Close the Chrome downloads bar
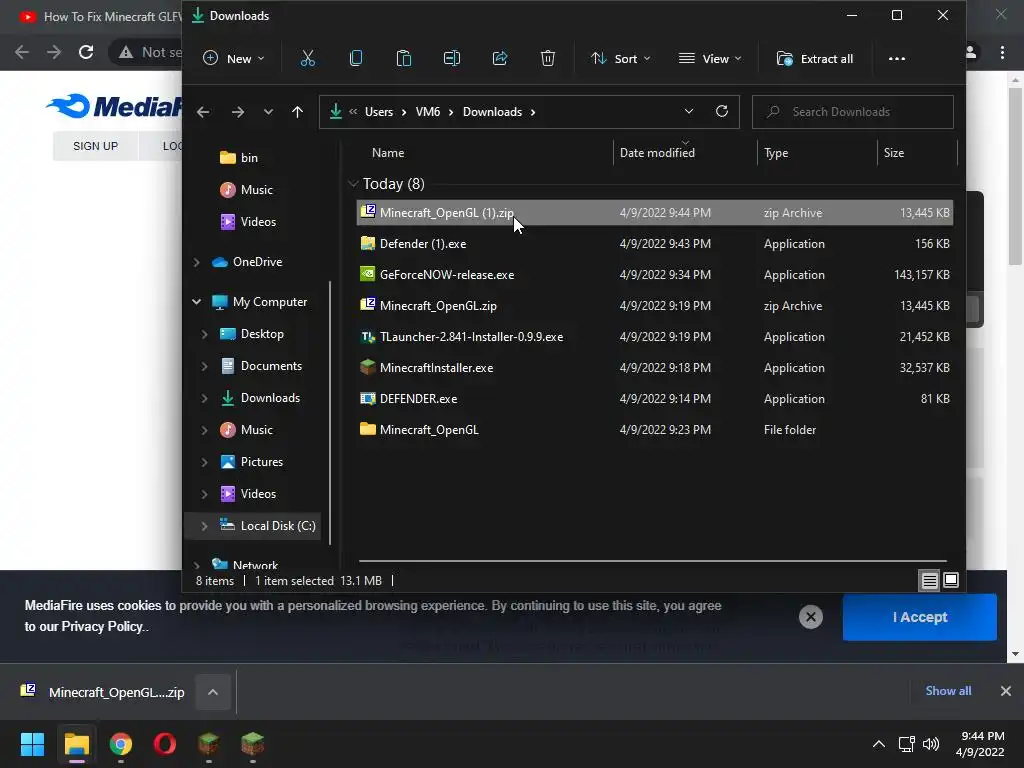This screenshot has width=1024, height=768. click(1006, 691)
